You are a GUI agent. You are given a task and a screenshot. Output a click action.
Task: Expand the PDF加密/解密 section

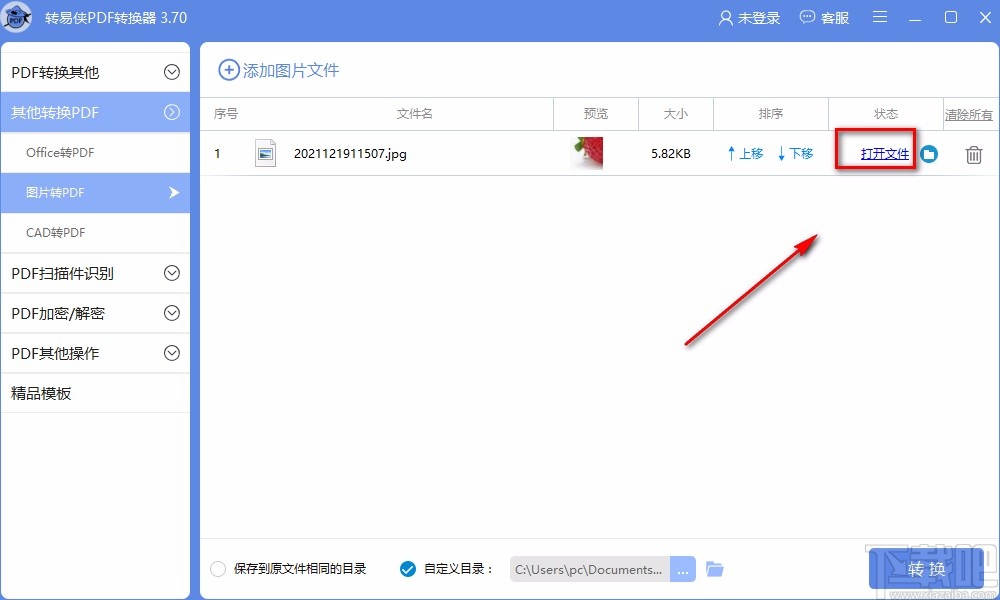95,313
